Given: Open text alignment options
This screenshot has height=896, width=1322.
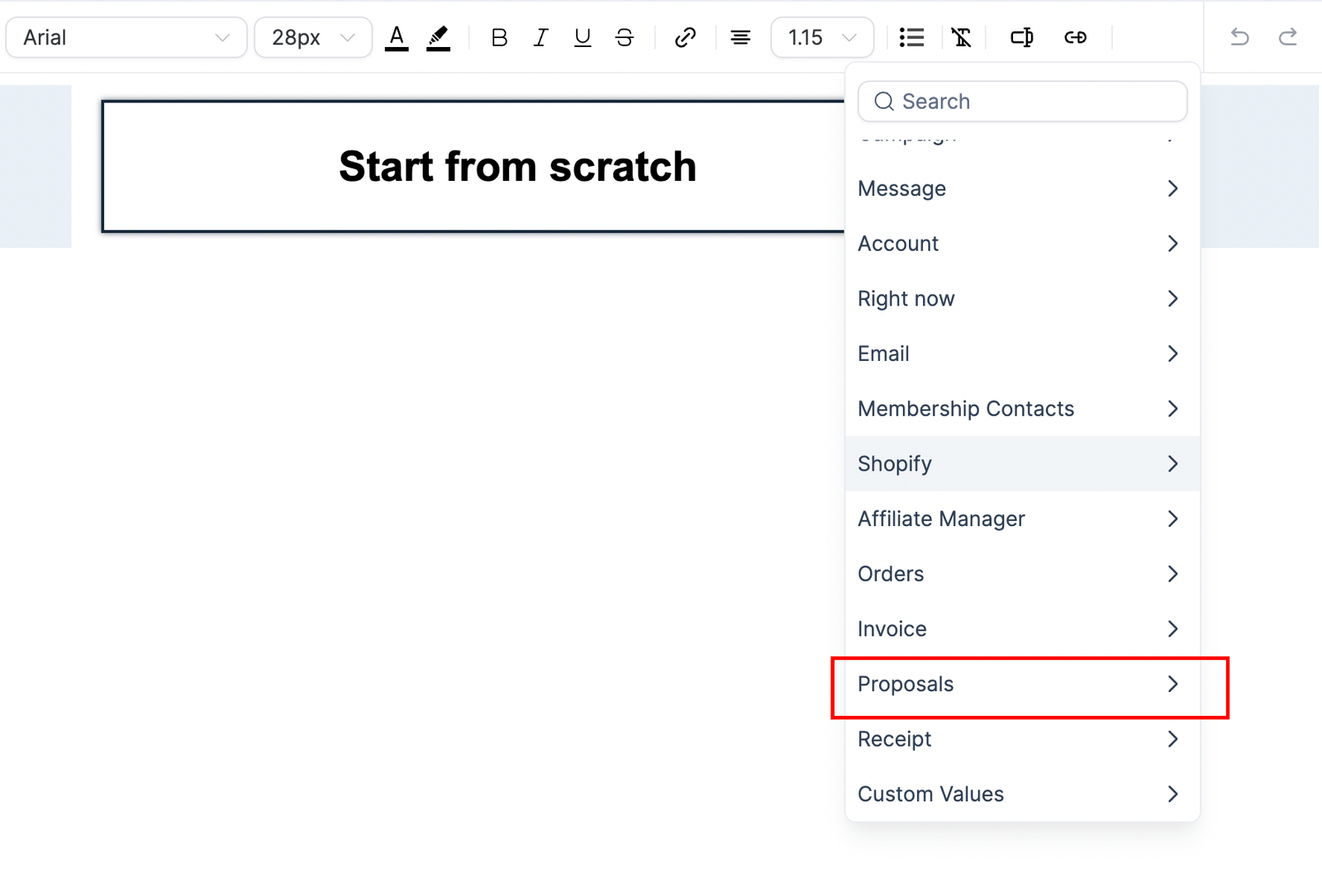Looking at the screenshot, I should (x=740, y=37).
